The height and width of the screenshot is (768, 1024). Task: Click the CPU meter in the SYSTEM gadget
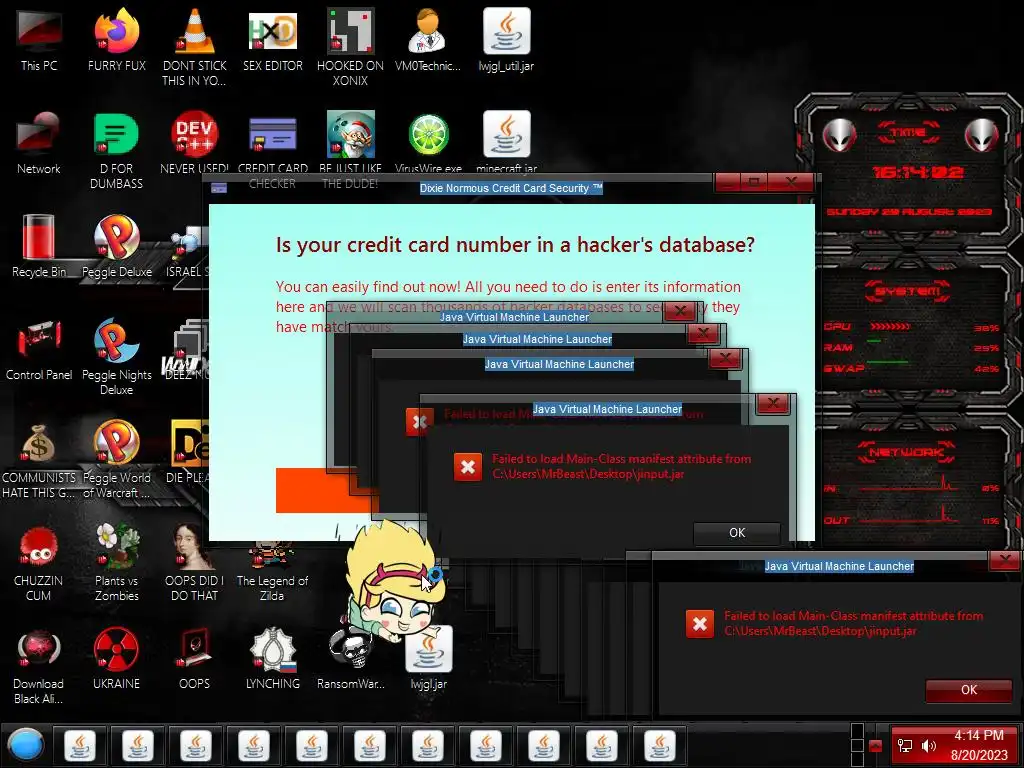tap(911, 327)
